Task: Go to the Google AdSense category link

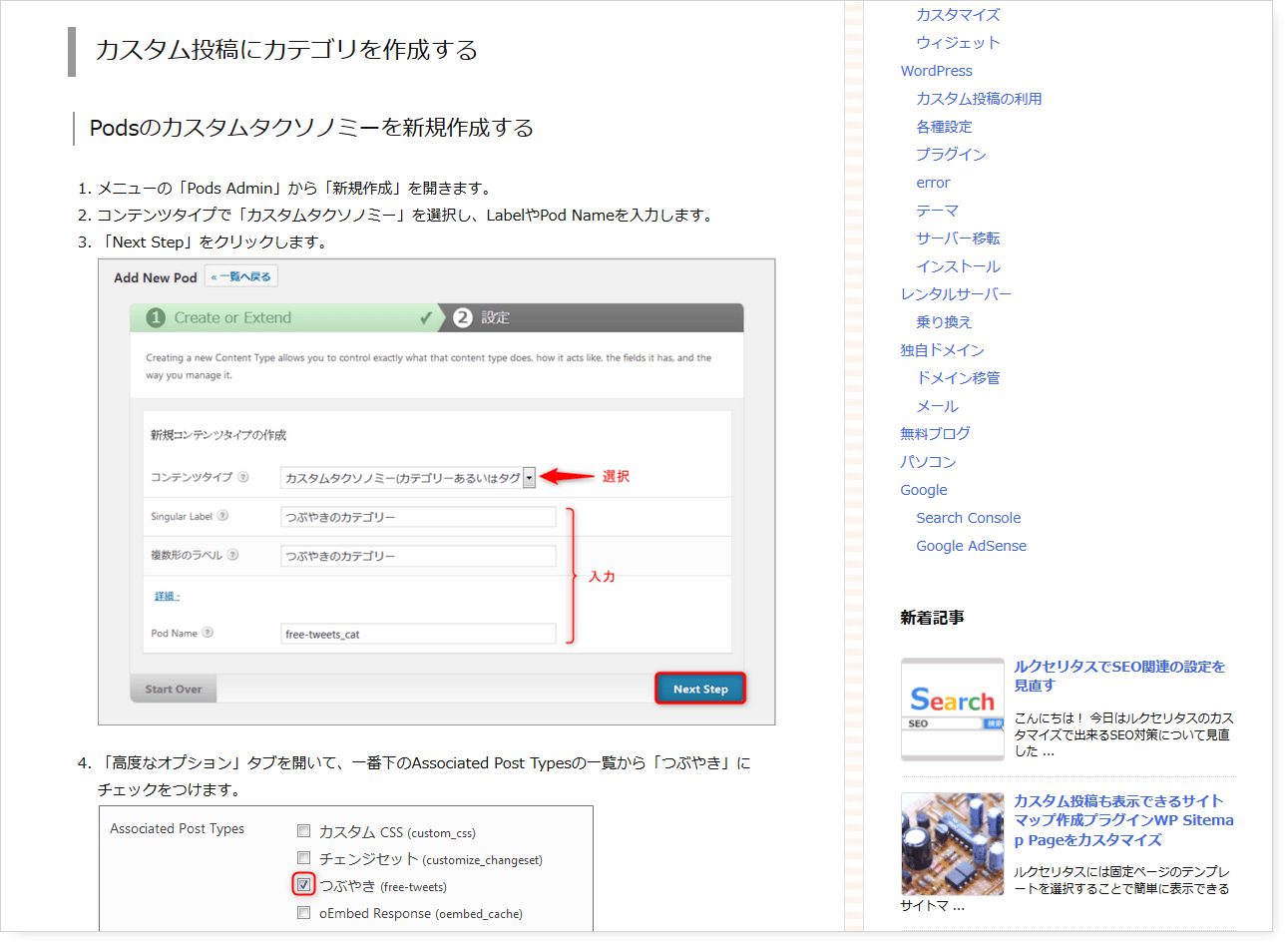Action: click(x=971, y=546)
